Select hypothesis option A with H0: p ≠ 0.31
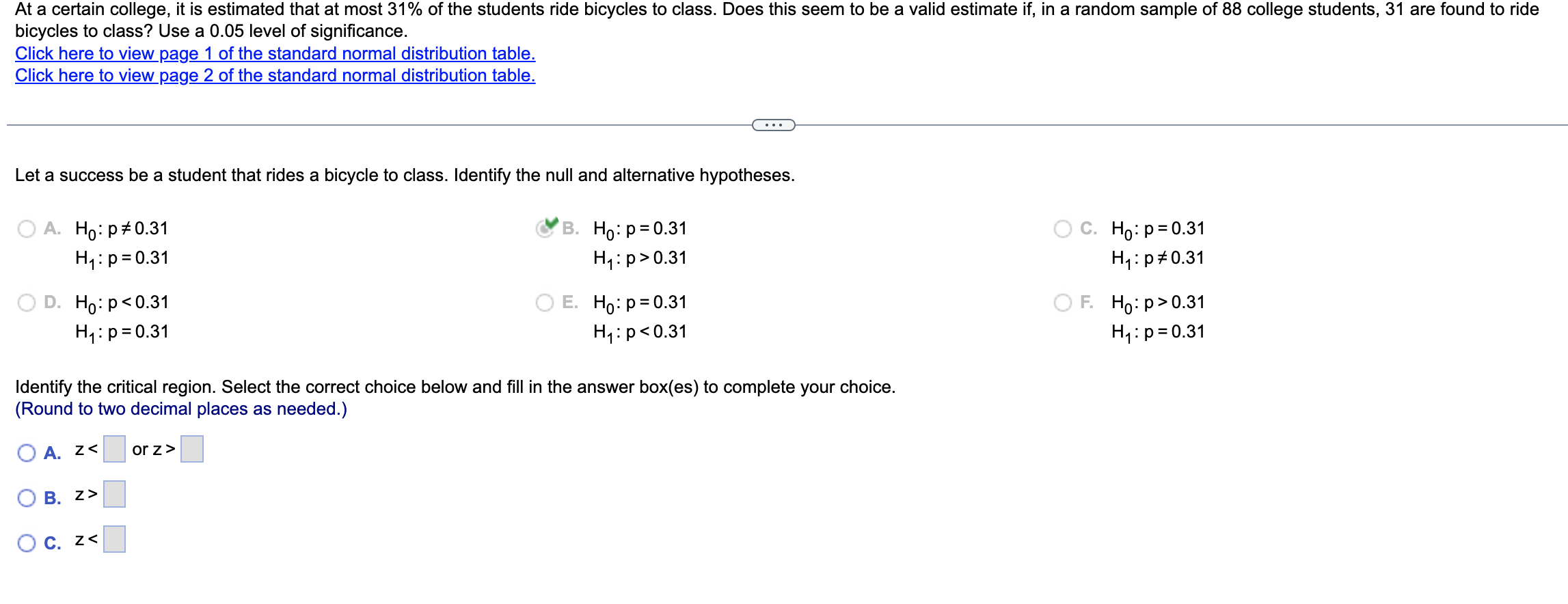The height and width of the screenshot is (604, 1568). click(27, 229)
